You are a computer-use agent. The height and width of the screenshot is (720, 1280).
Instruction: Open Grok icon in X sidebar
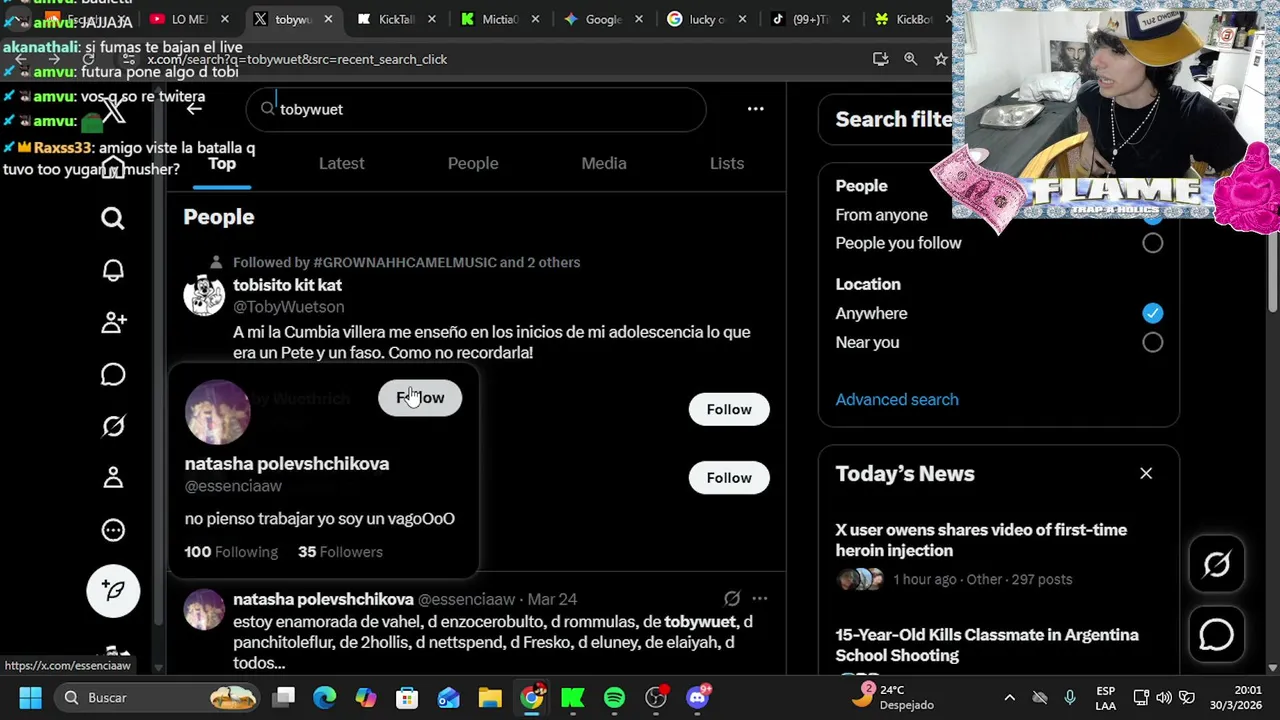click(113, 426)
